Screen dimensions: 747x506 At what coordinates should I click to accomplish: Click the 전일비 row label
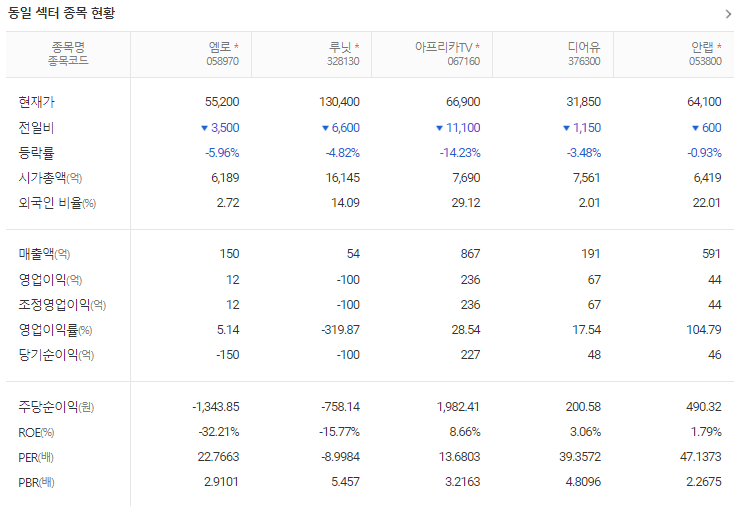tap(36, 128)
